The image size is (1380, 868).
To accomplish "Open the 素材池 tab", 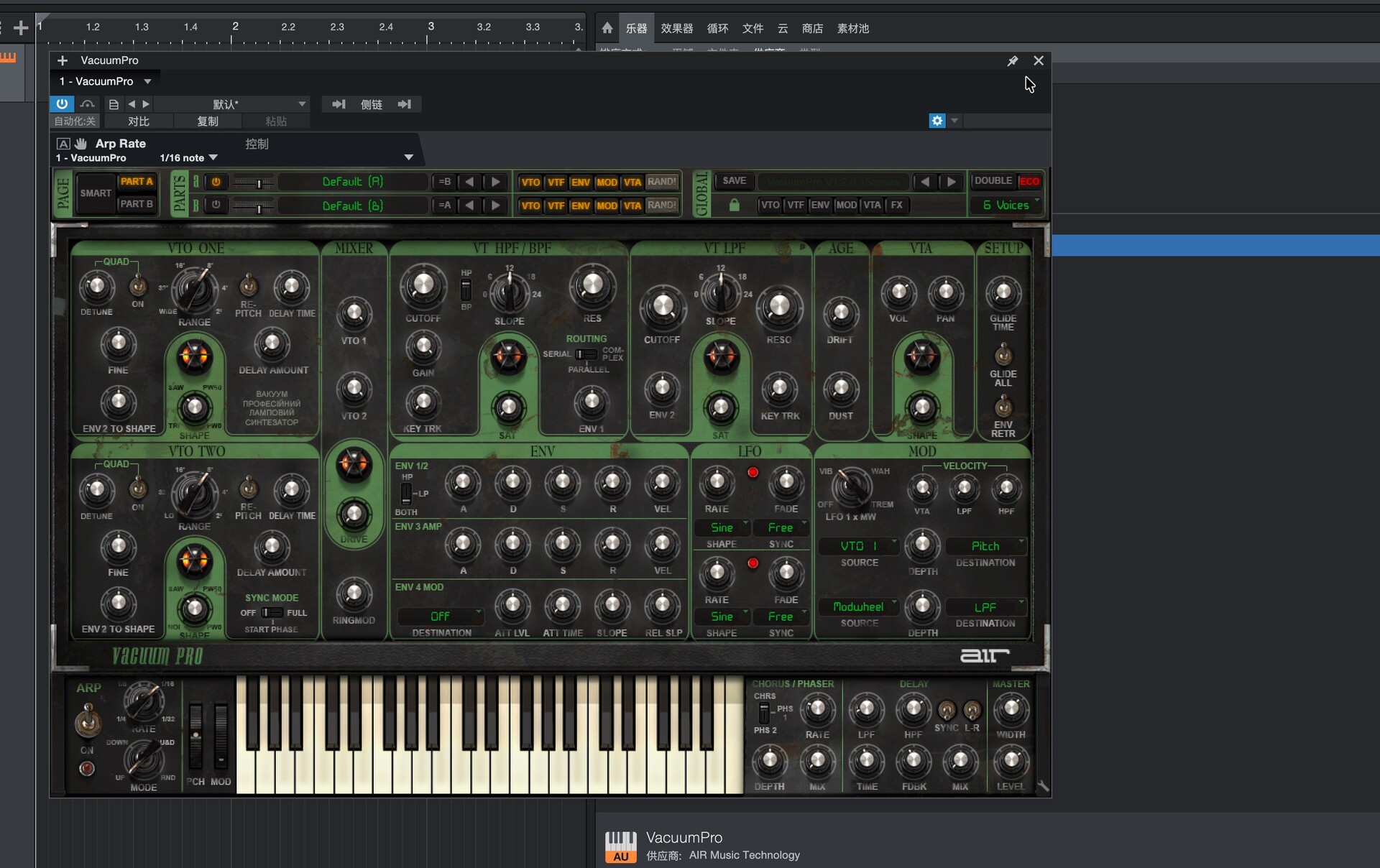I will pos(852,28).
